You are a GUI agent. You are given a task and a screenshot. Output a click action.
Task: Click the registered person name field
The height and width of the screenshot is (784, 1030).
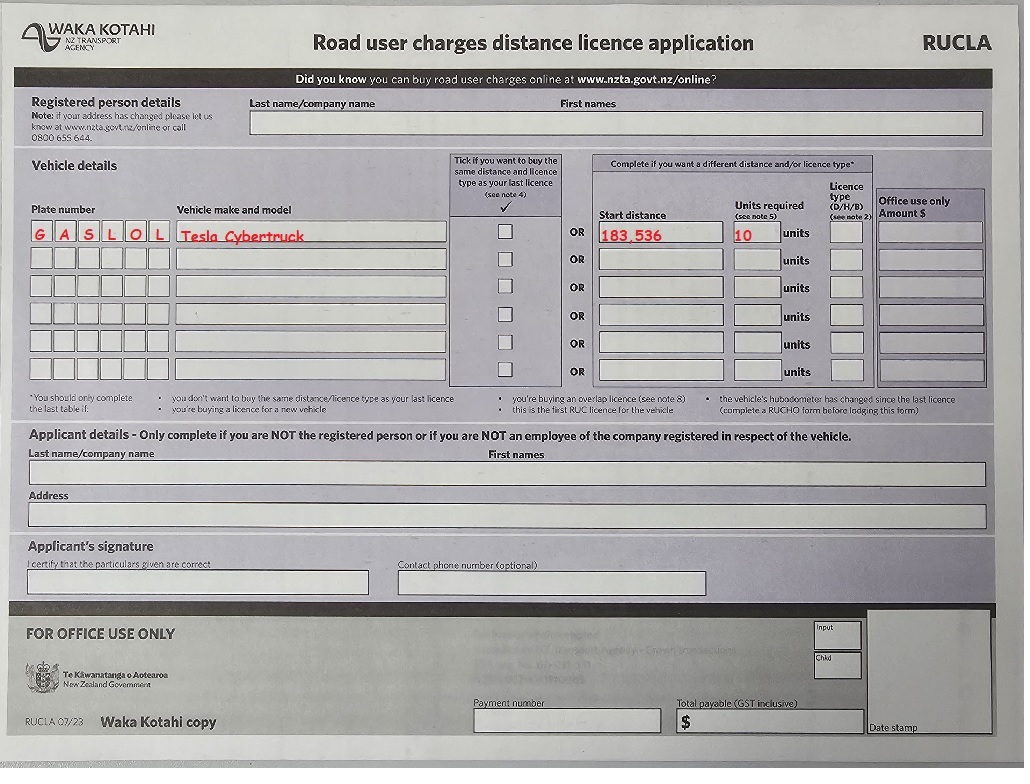coord(616,123)
